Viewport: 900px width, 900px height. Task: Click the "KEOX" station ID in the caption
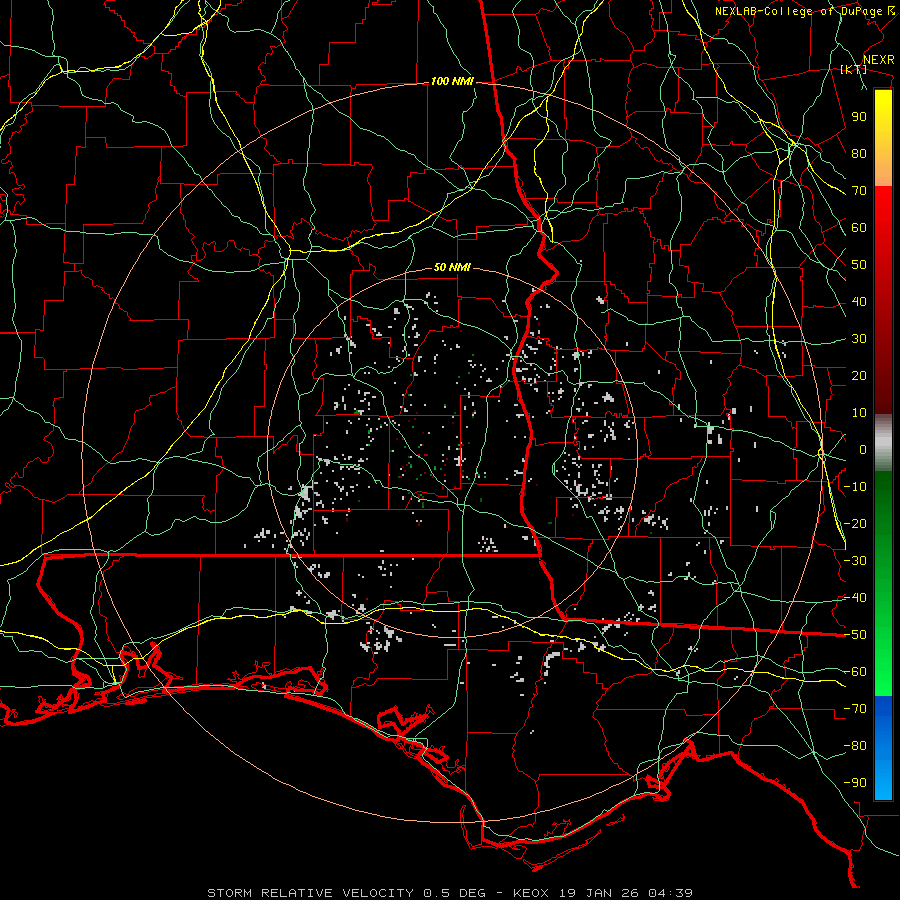tap(530, 893)
